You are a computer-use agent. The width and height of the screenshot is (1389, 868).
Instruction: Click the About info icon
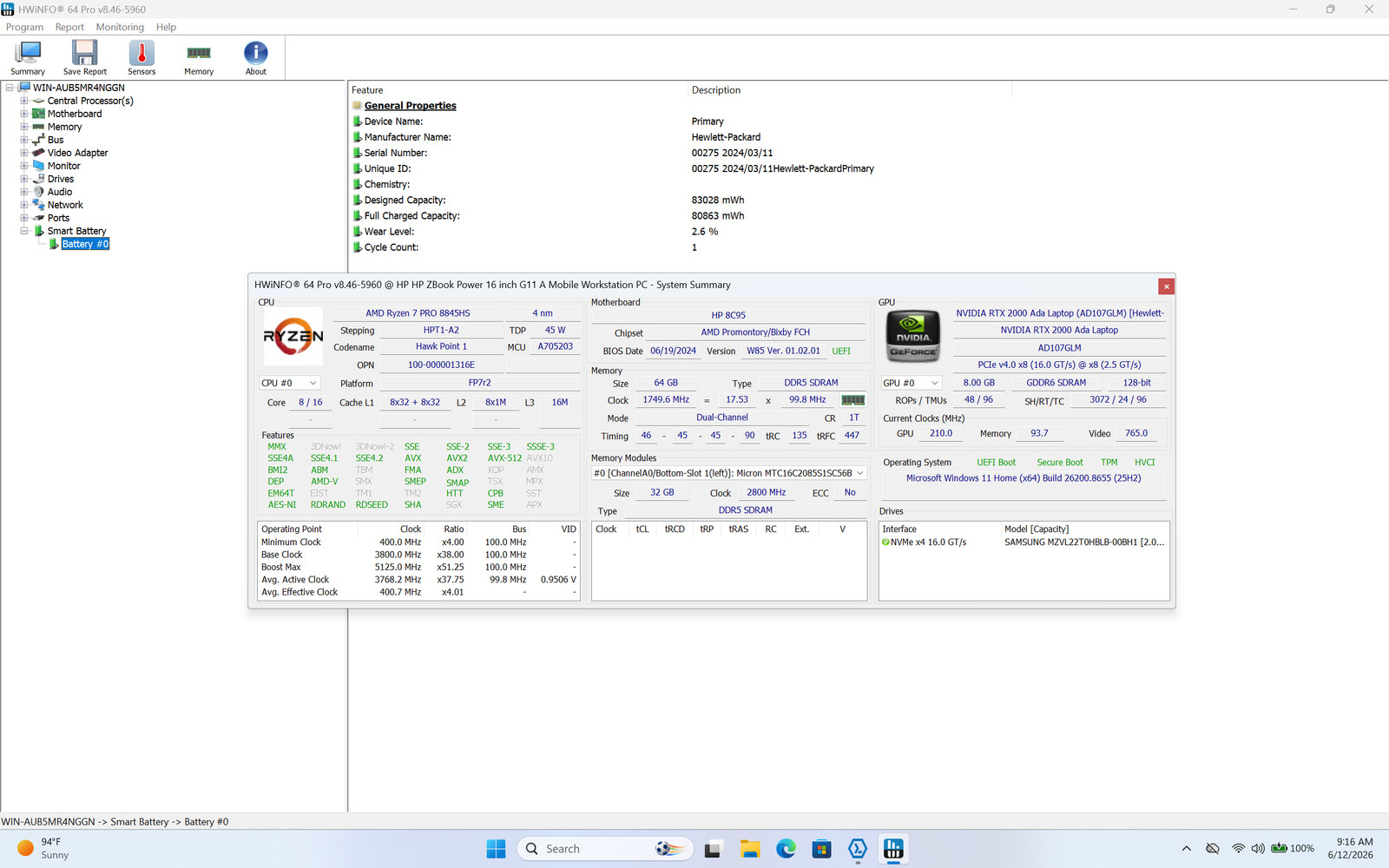pyautogui.click(x=256, y=58)
